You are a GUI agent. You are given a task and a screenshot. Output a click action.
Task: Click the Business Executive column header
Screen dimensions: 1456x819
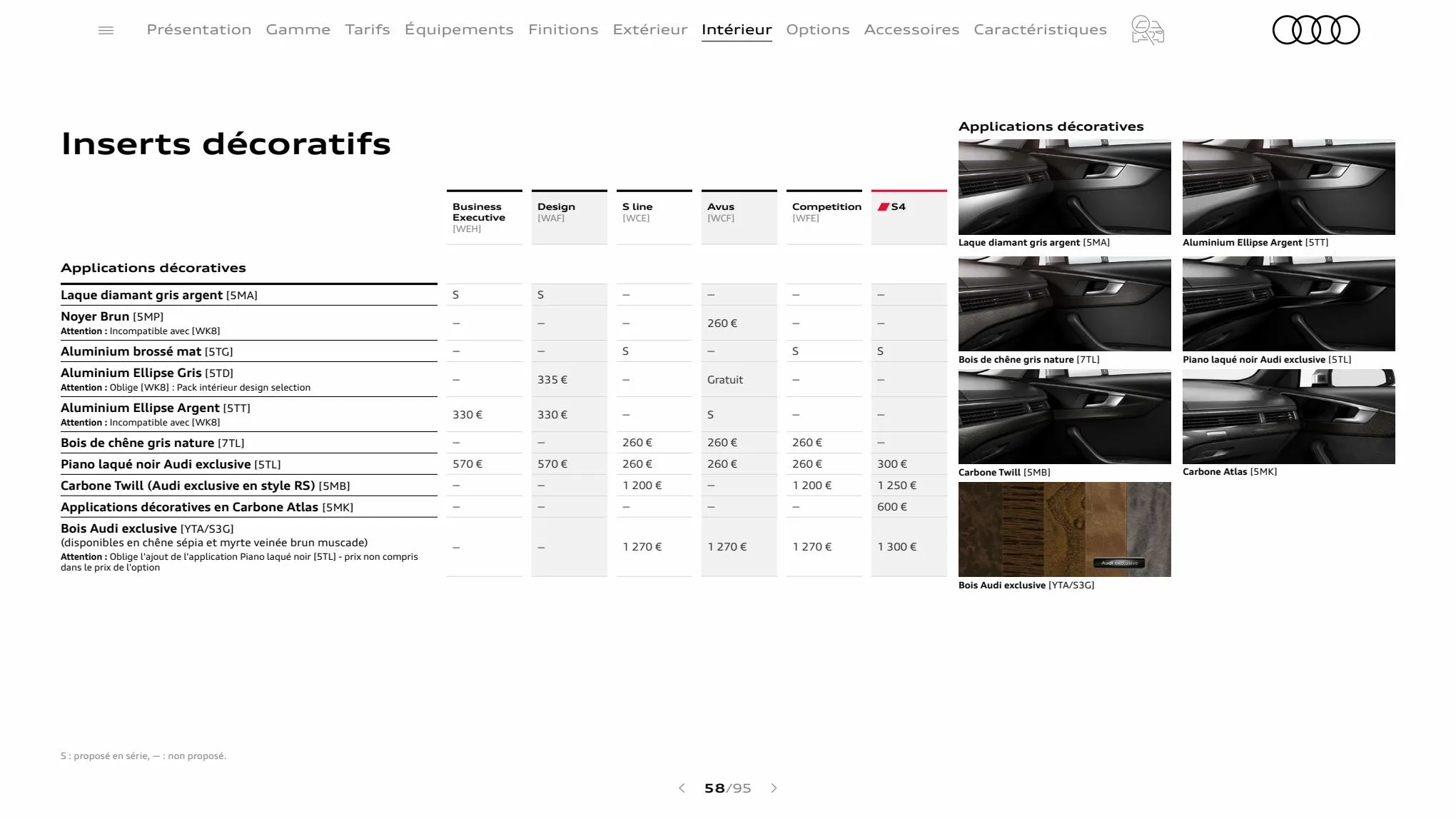tap(485, 217)
